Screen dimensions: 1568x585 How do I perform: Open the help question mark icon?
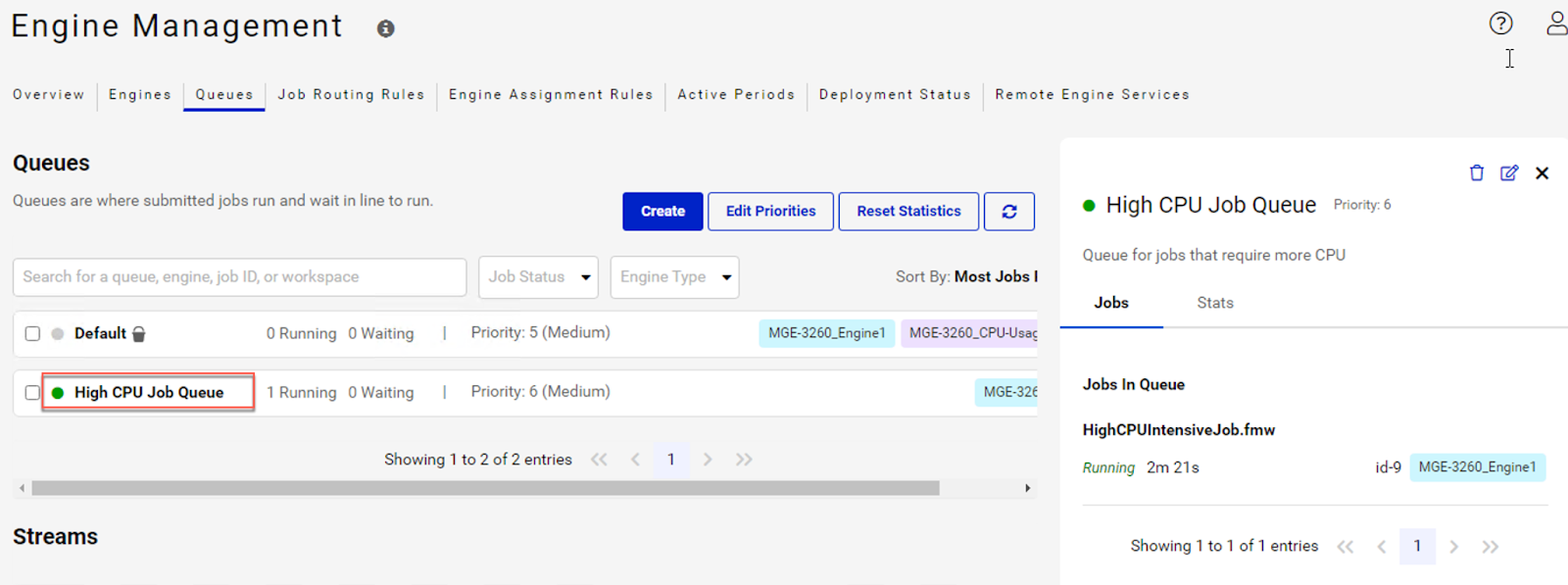click(1500, 23)
